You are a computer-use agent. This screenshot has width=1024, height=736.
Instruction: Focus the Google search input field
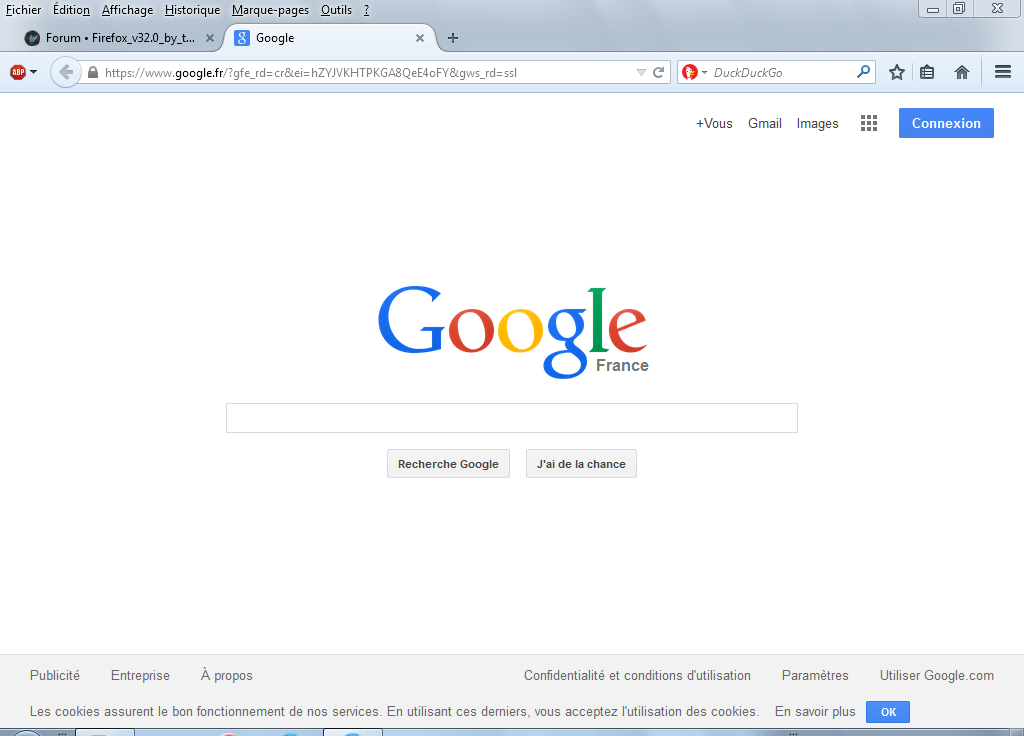click(x=512, y=418)
